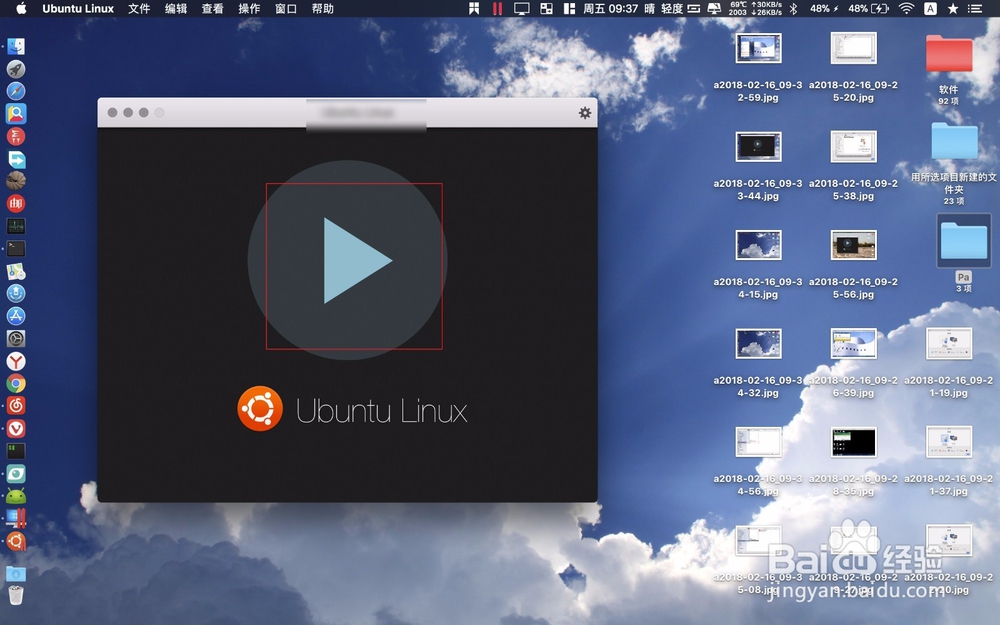Open the 窗口 menu
This screenshot has width=1000, height=625.
(286, 8)
